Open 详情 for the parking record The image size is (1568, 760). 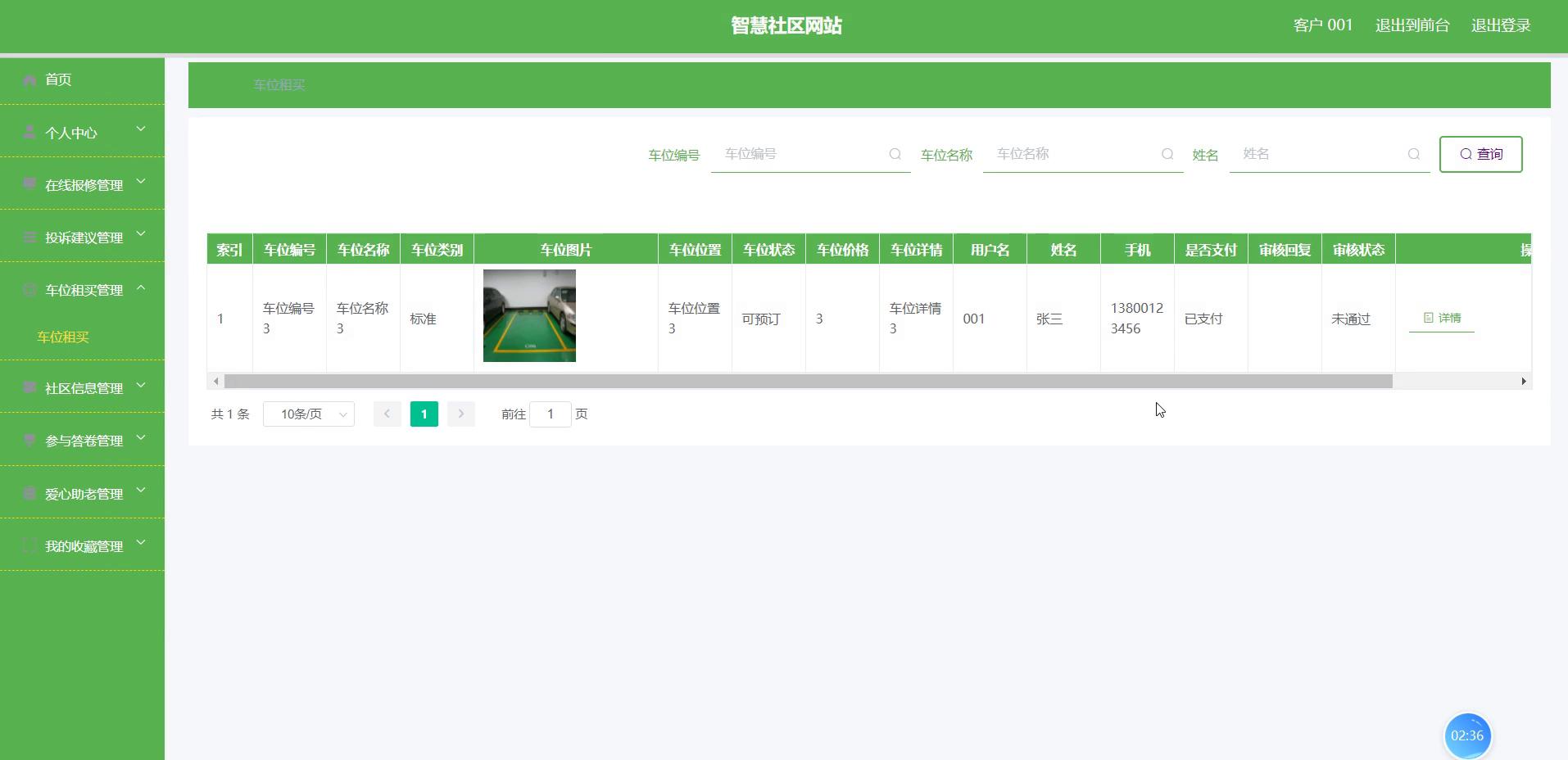pyautogui.click(x=1442, y=318)
